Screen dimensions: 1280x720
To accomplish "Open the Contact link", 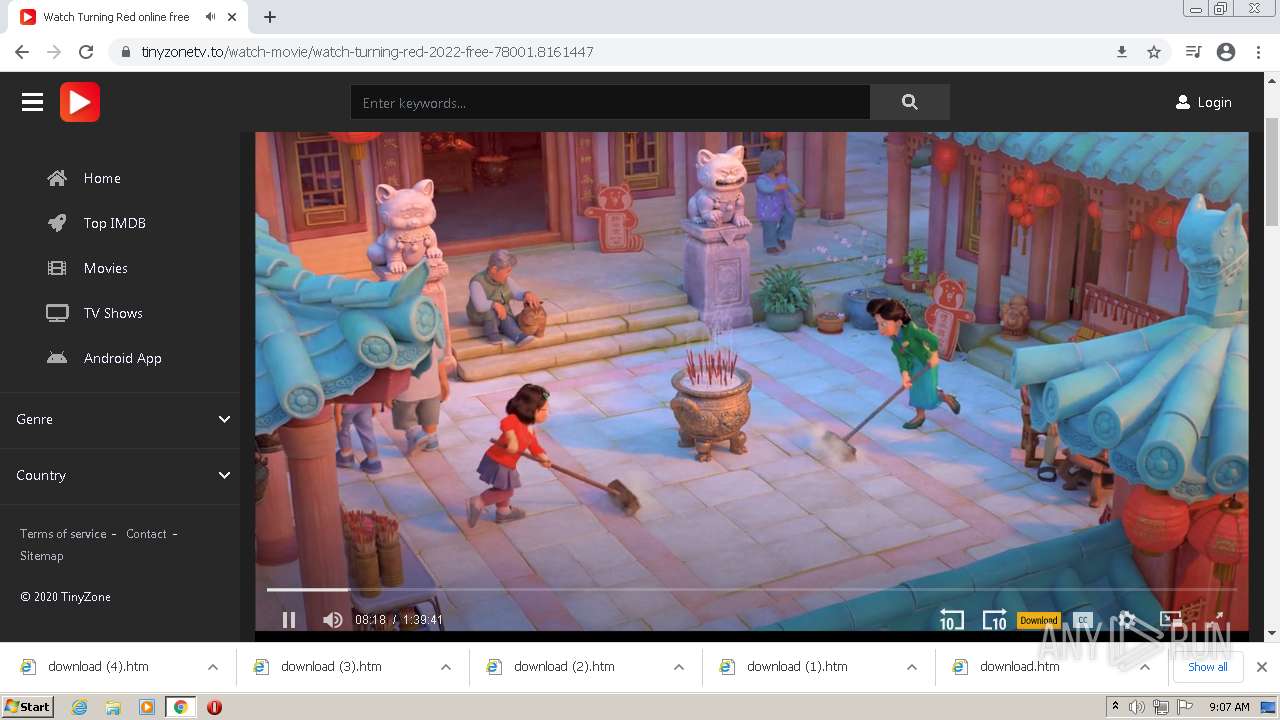I will (x=146, y=534).
